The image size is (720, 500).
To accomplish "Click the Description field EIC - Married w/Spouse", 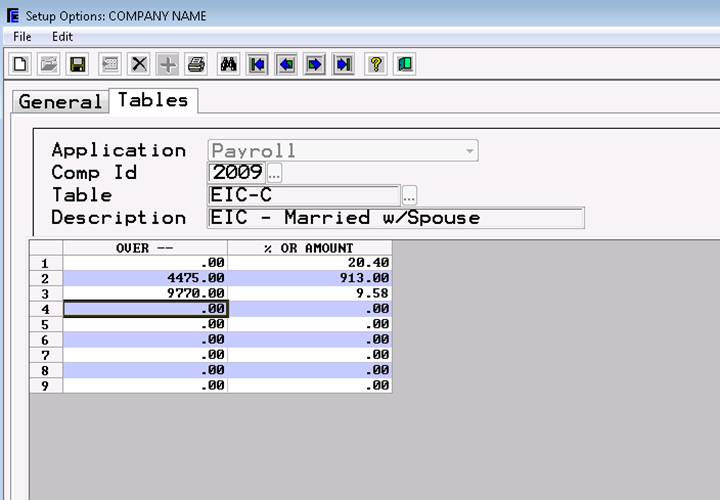I will coord(396,218).
